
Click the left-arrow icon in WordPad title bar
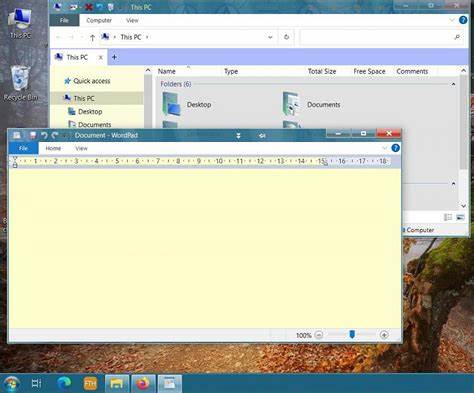[262, 136]
